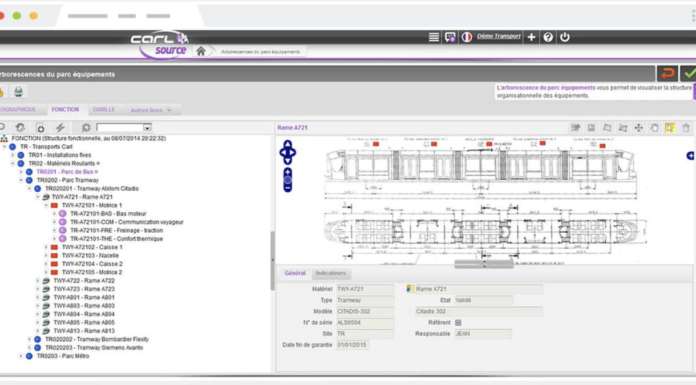Click the power logout icon
Screen dimensions: 696x385
coord(565,37)
